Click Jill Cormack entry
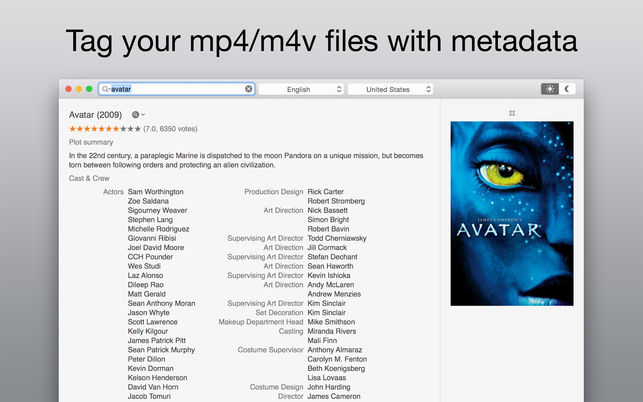Screen dimensions: 643x402 (x=327, y=247)
